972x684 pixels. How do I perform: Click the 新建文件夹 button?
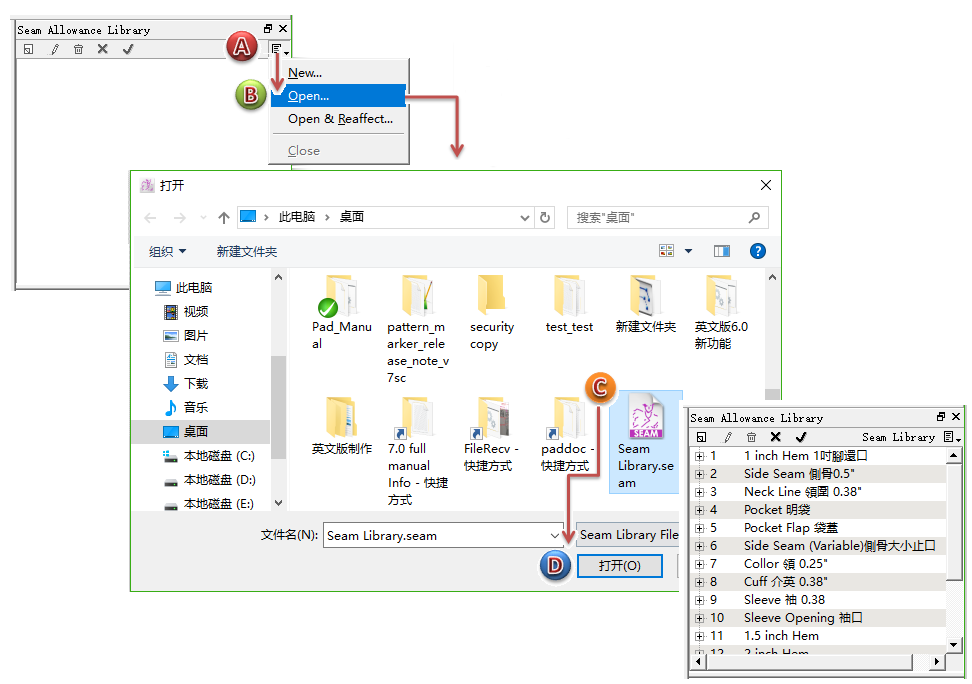point(247,252)
